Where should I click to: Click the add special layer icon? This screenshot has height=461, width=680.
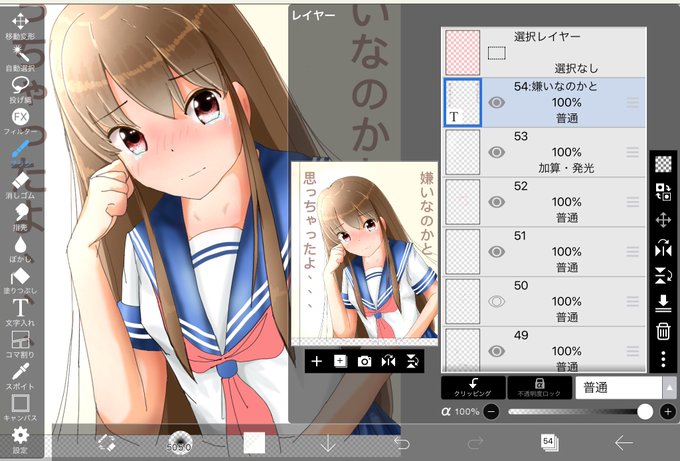(x=340, y=361)
